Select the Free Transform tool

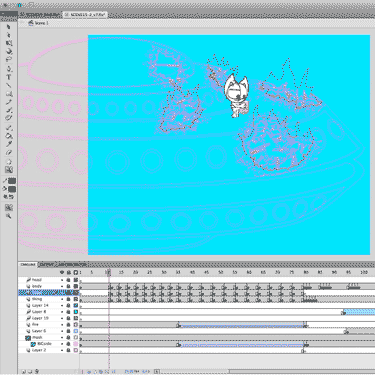pyautogui.click(x=9, y=43)
